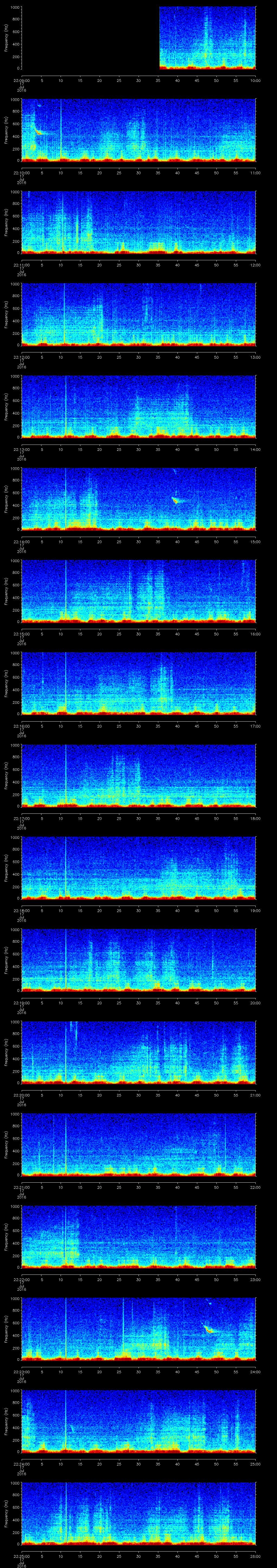Click the Frequency (Hz) label of the top spectrogram
The image size is (277, 1568).
click(6, 38)
